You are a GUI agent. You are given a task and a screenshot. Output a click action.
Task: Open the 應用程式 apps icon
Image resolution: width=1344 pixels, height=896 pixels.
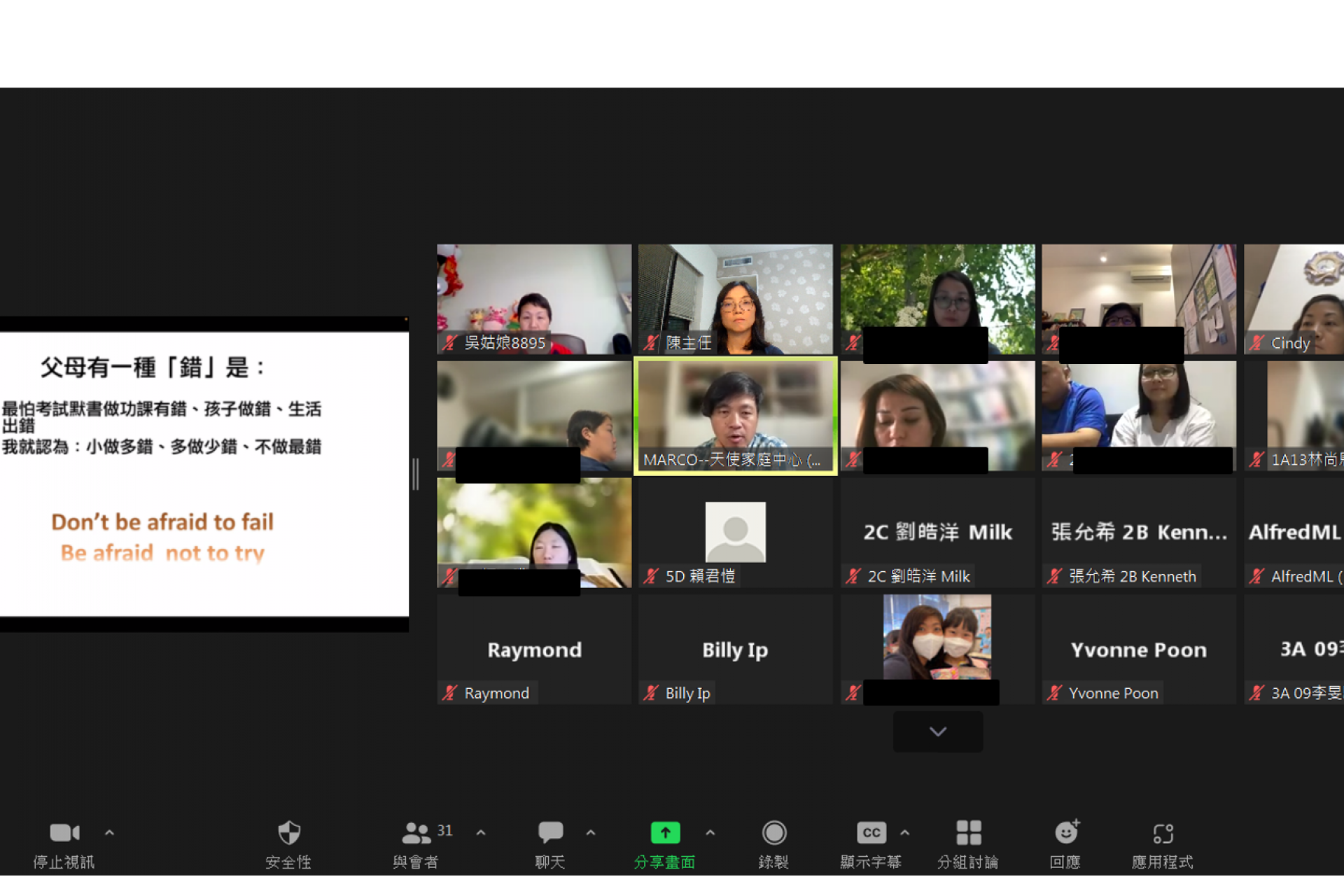click(1163, 833)
